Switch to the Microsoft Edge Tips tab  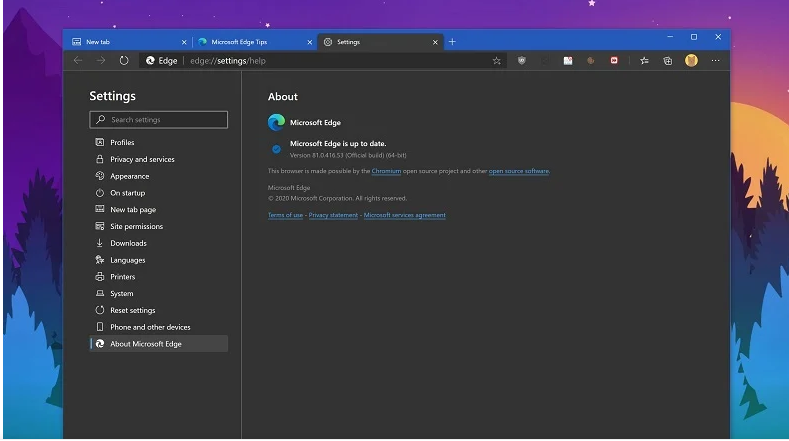point(254,42)
